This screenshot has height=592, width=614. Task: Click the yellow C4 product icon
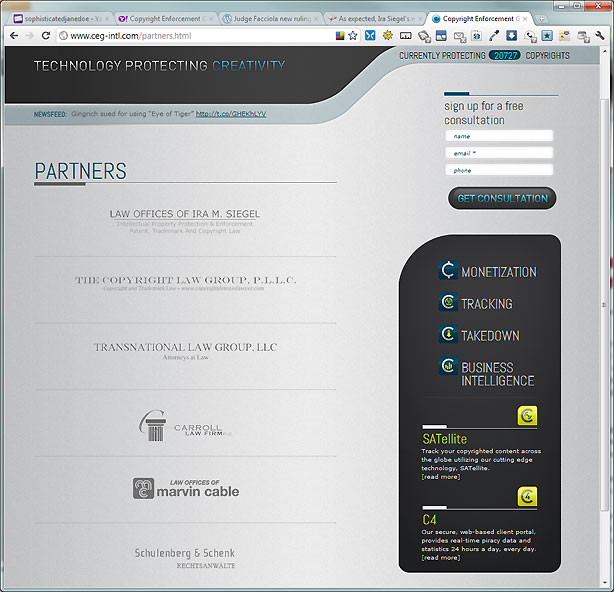pyautogui.click(x=527, y=496)
